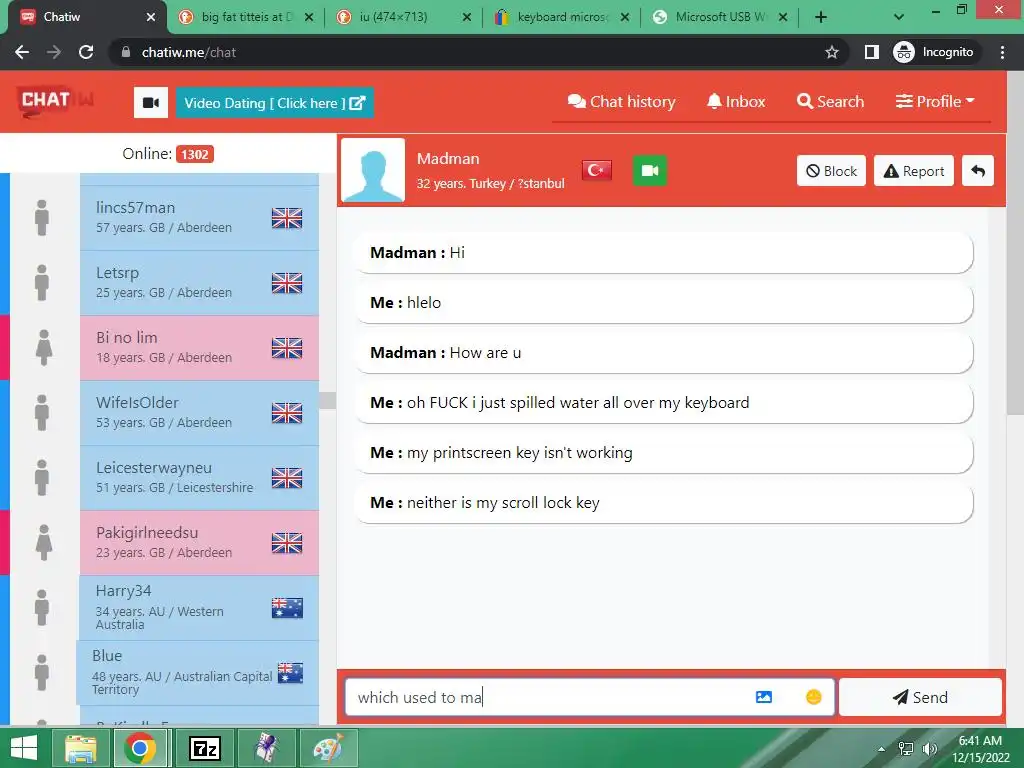Click the online users count badge
1024x768 pixels.
(x=195, y=154)
